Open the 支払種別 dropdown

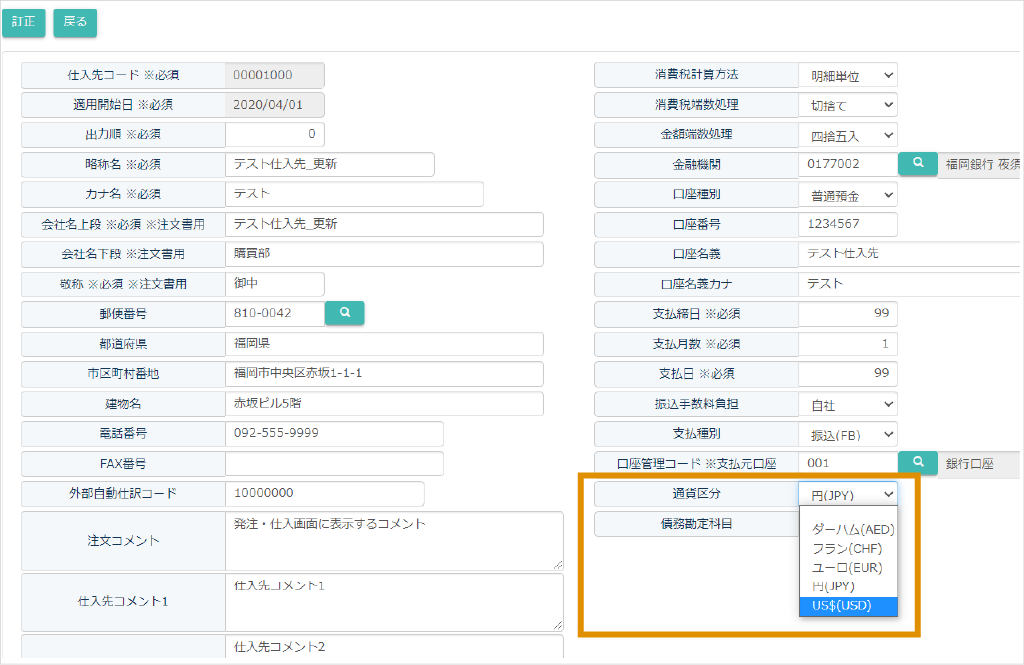847,435
